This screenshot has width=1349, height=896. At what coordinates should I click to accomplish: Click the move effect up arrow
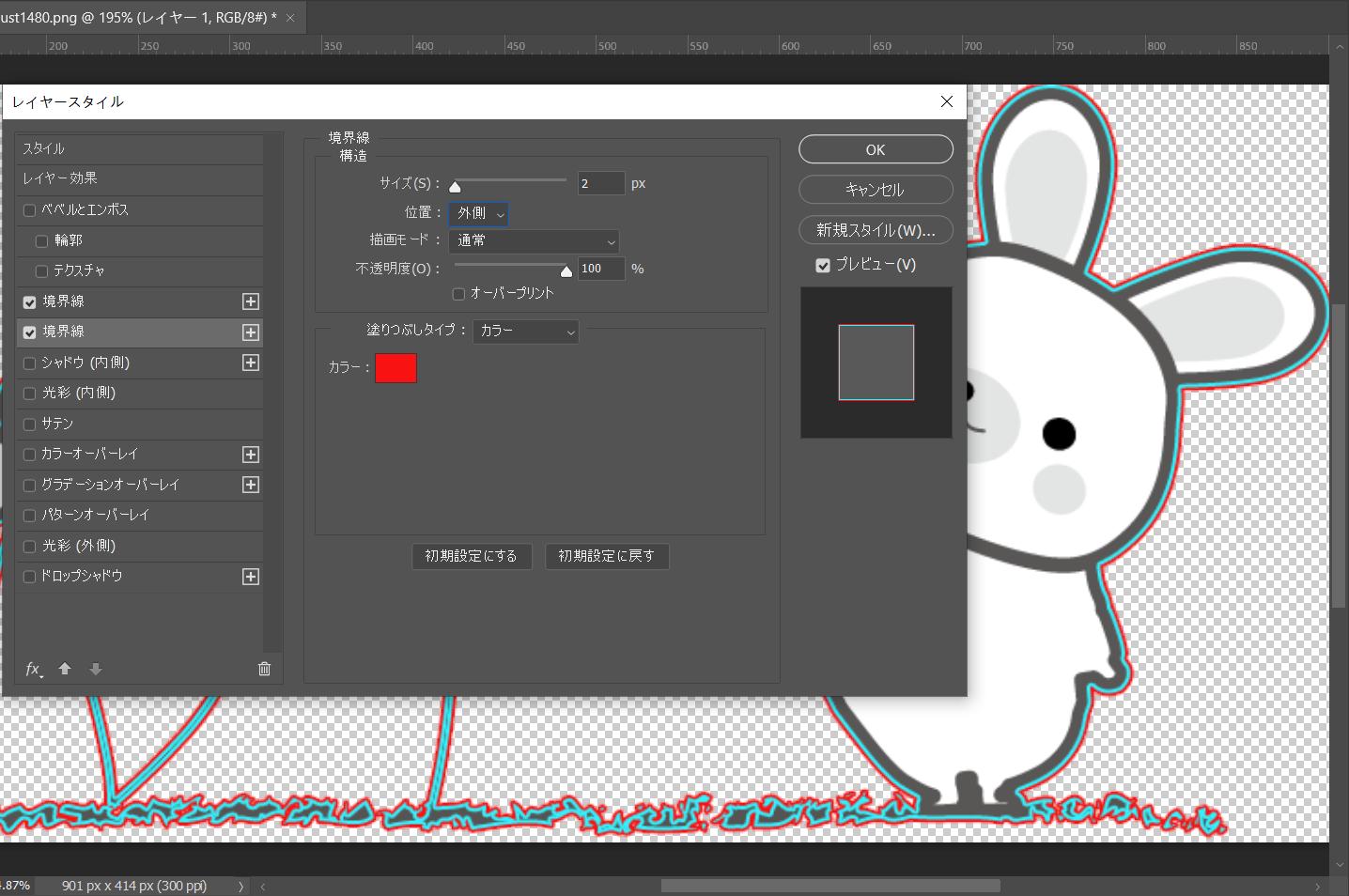pyautogui.click(x=65, y=669)
